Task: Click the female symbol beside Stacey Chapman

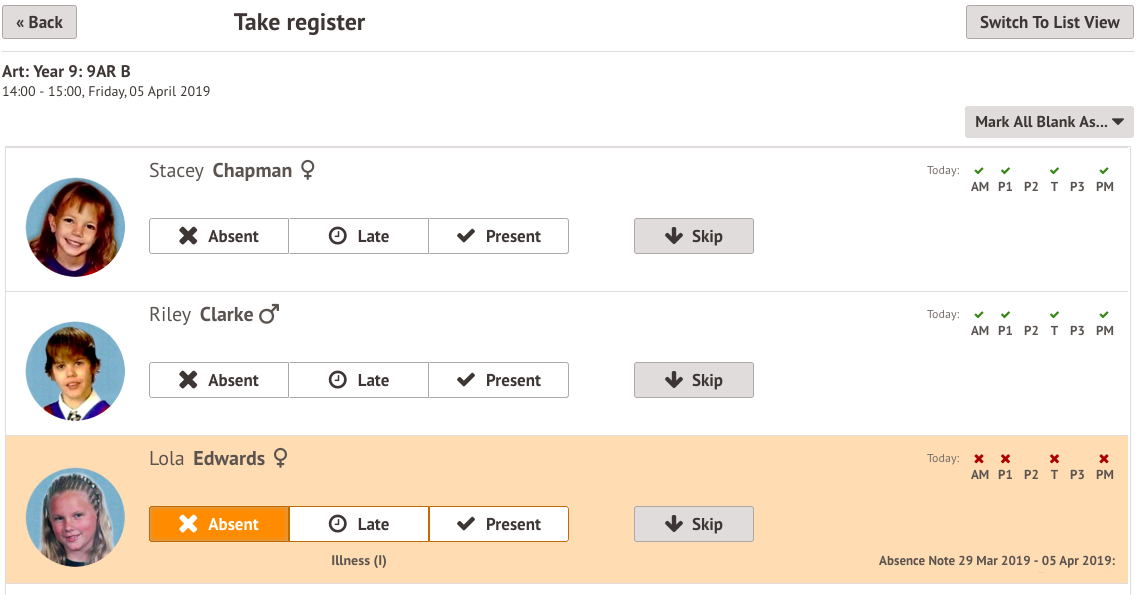Action: tap(308, 170)
